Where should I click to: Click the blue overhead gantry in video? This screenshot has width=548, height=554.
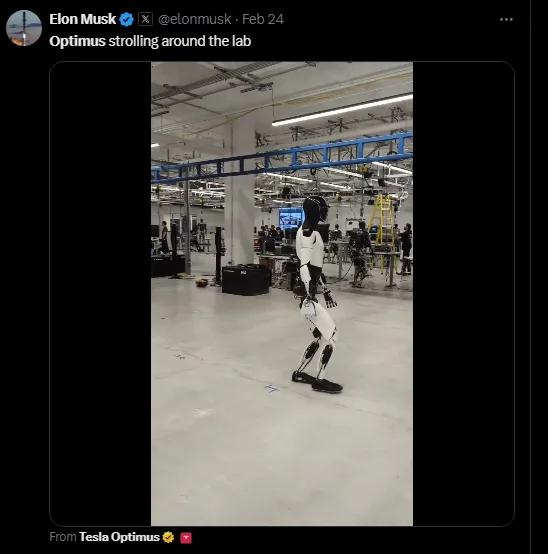[x=282, y=157]
